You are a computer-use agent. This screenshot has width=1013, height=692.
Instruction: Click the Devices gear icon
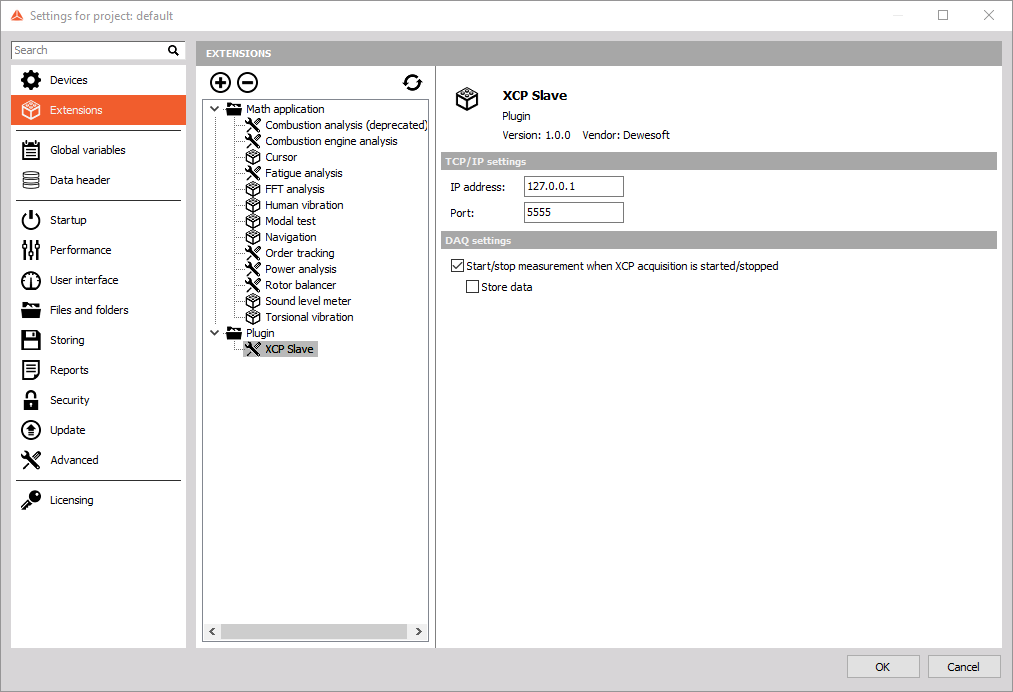pos(31,80)
